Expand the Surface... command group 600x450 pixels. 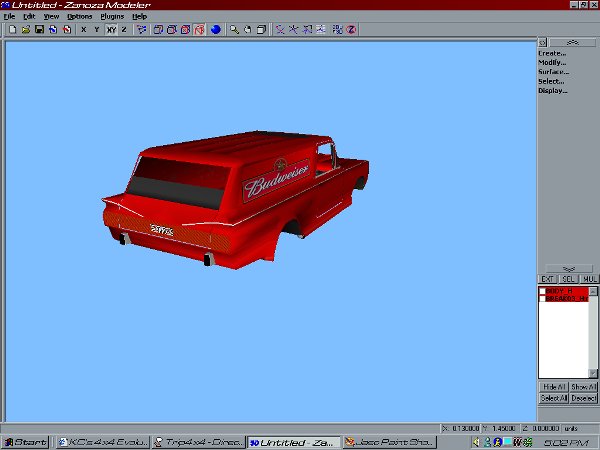[x=553, y=72]
